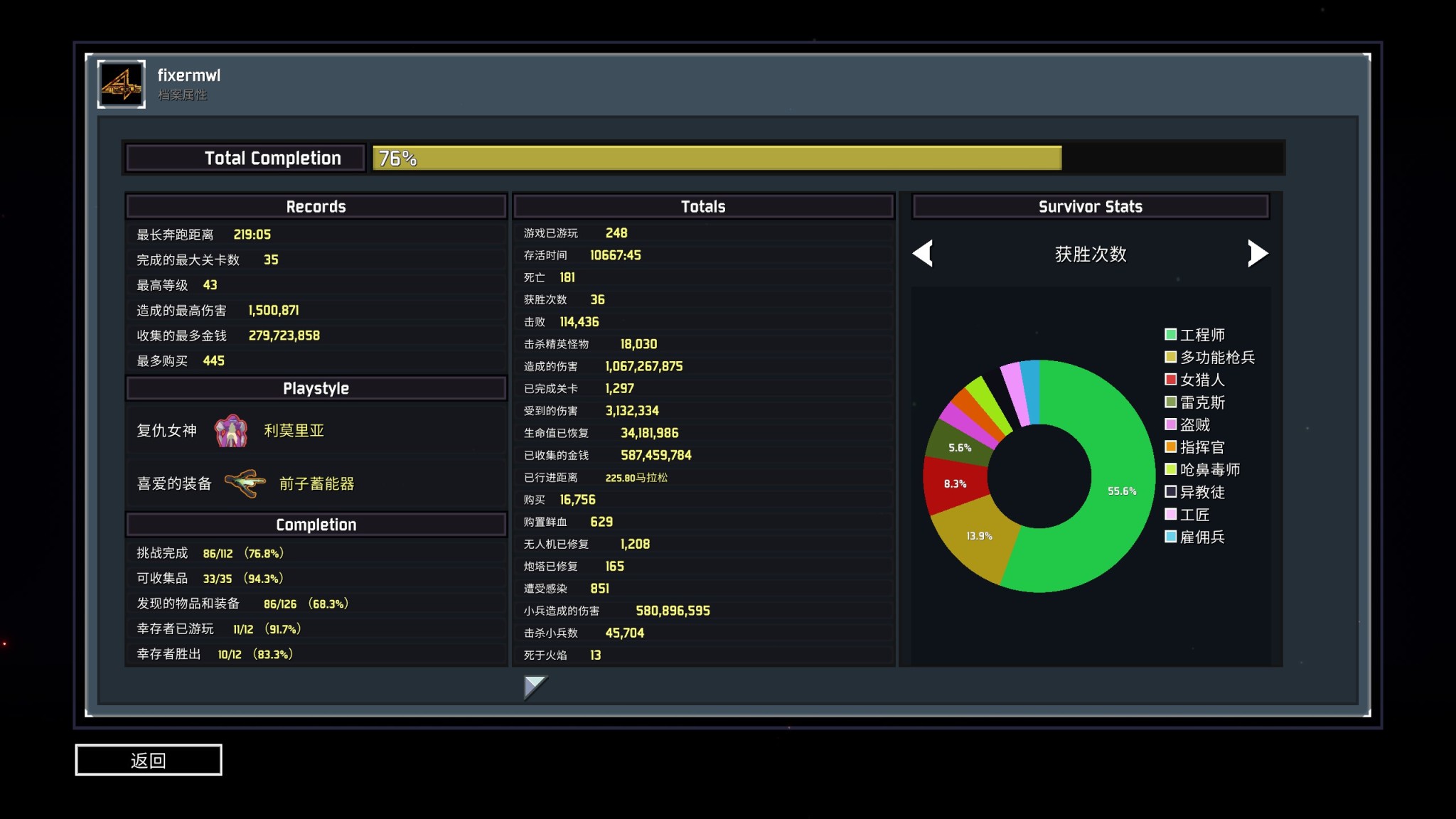
Task: Click the 多功能枪兵 legend color box
Action: (x=1170, y=357)
